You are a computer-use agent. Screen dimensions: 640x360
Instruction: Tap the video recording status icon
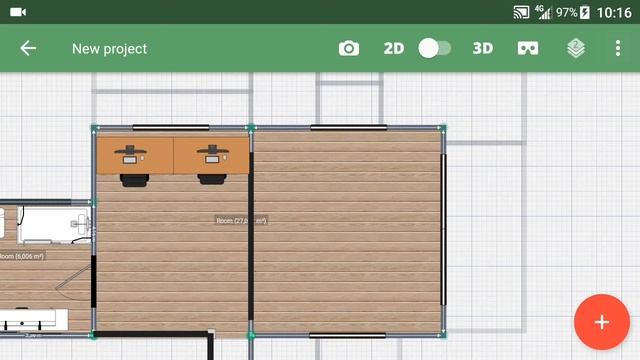pos(18,12)
